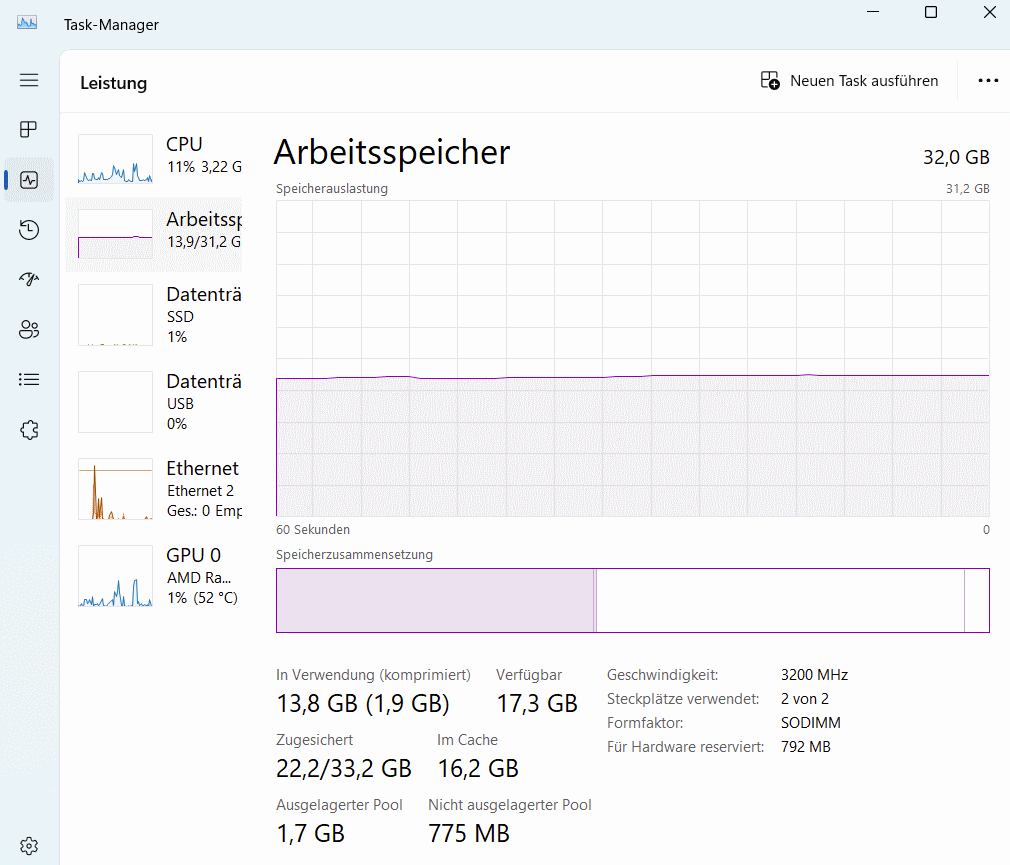Click the Task-Manager app icon in title bar
This screenshot has width=1010, height=865.
(27, 24)
